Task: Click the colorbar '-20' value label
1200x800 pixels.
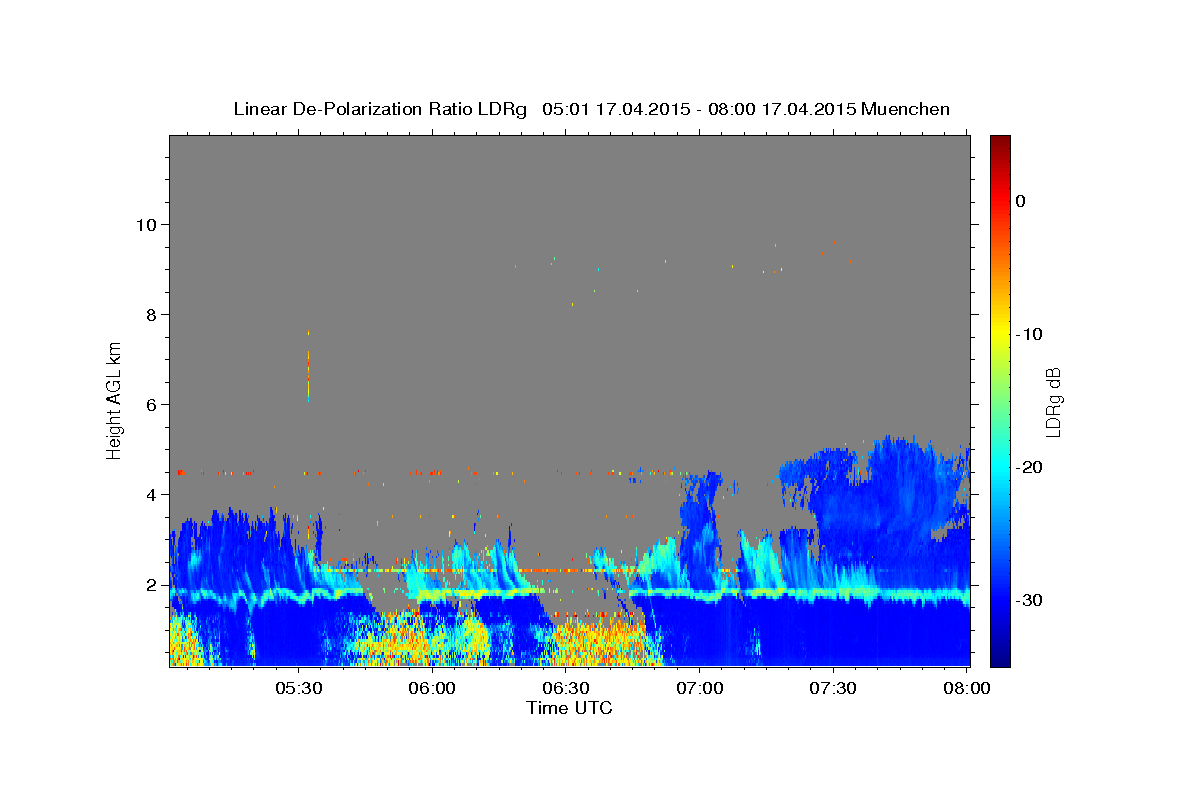Action: pos(1029,467)
